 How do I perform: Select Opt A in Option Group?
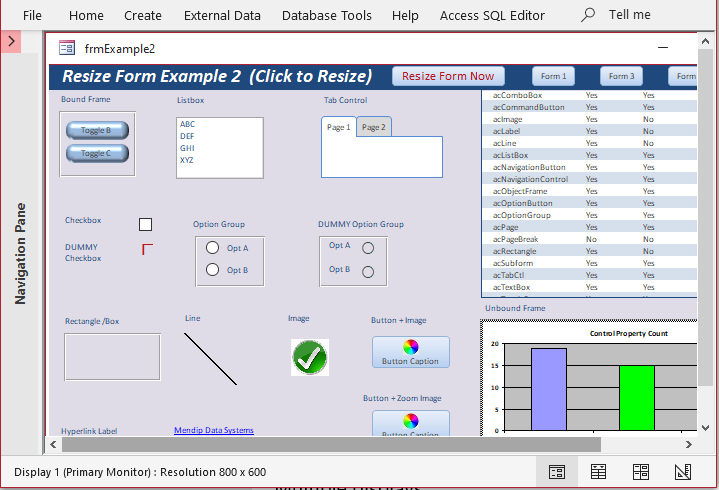(x=212, y=248)
